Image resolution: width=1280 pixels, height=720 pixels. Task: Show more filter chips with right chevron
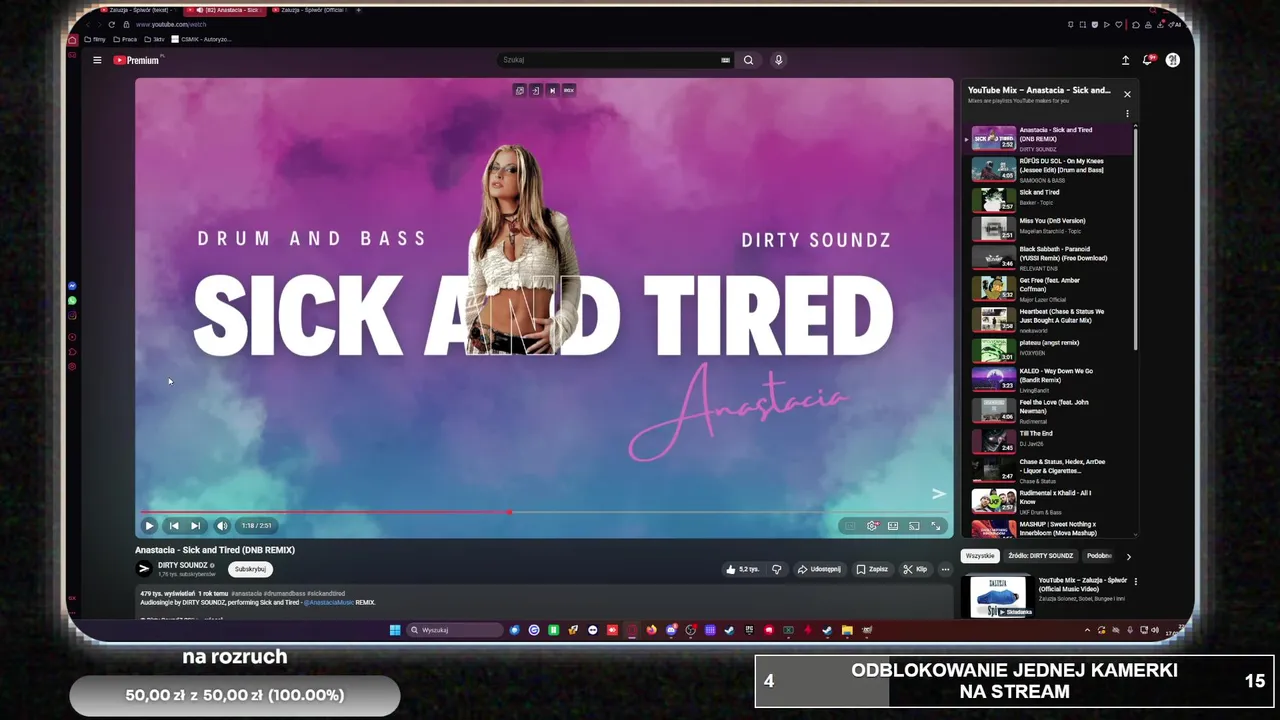point(1128,556)
